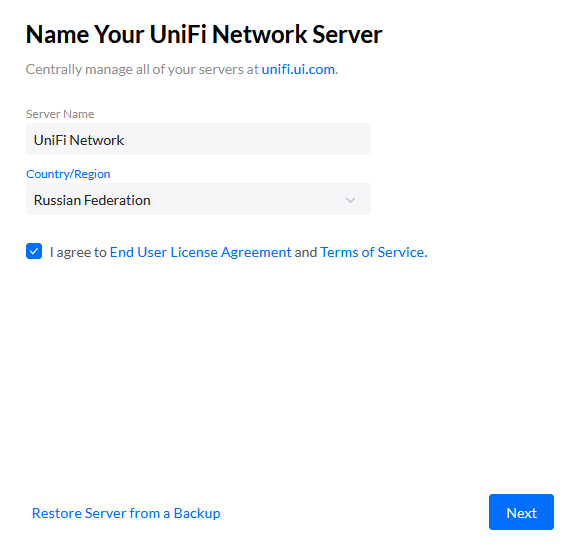Open the Terms of Service link
Screen dimensions: 583x545
(372, 252)
